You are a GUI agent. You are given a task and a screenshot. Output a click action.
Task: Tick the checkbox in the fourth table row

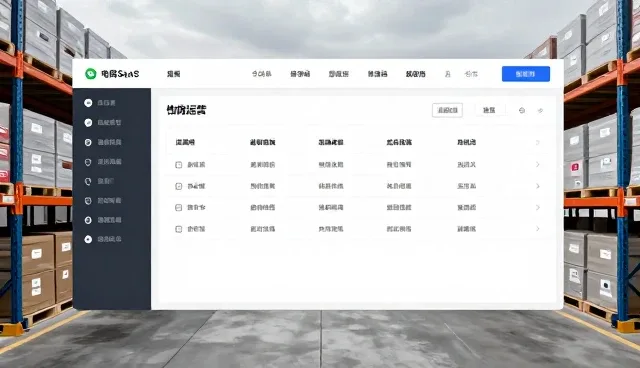point(178,229)
